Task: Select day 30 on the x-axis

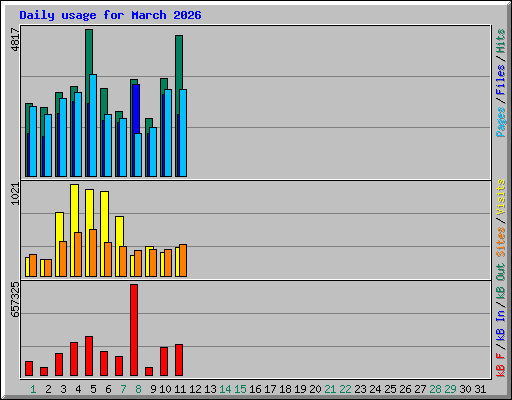Action: [x=465, y=389]
